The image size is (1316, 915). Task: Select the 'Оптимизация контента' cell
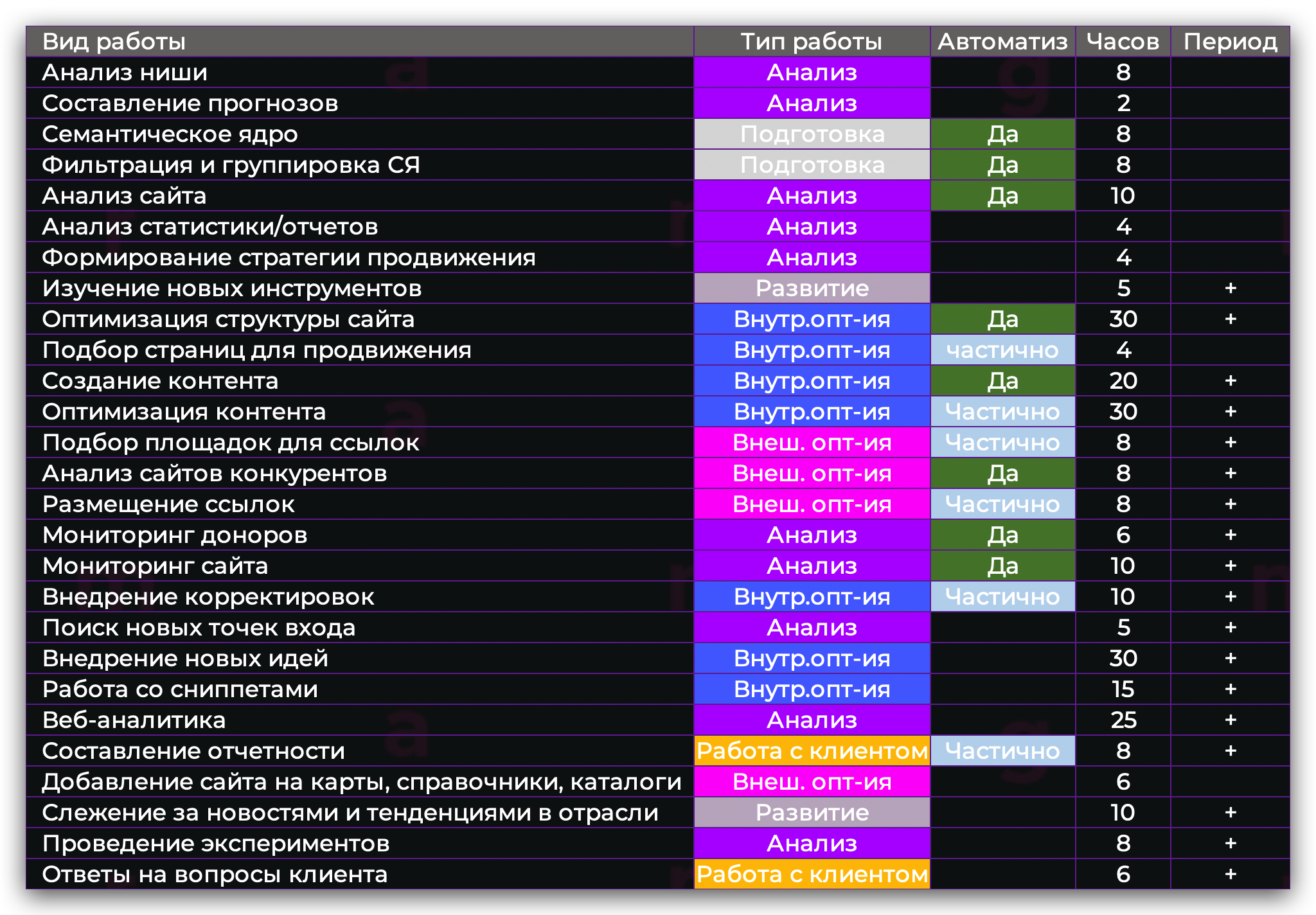360,412
